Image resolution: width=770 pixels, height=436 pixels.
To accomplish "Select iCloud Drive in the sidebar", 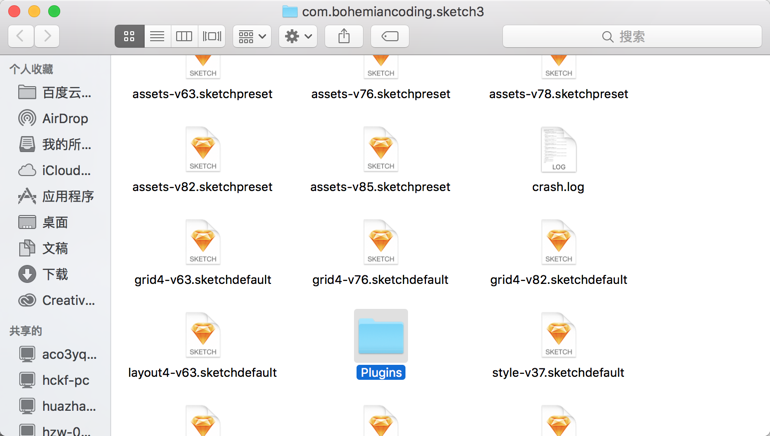I will [55, 170].
